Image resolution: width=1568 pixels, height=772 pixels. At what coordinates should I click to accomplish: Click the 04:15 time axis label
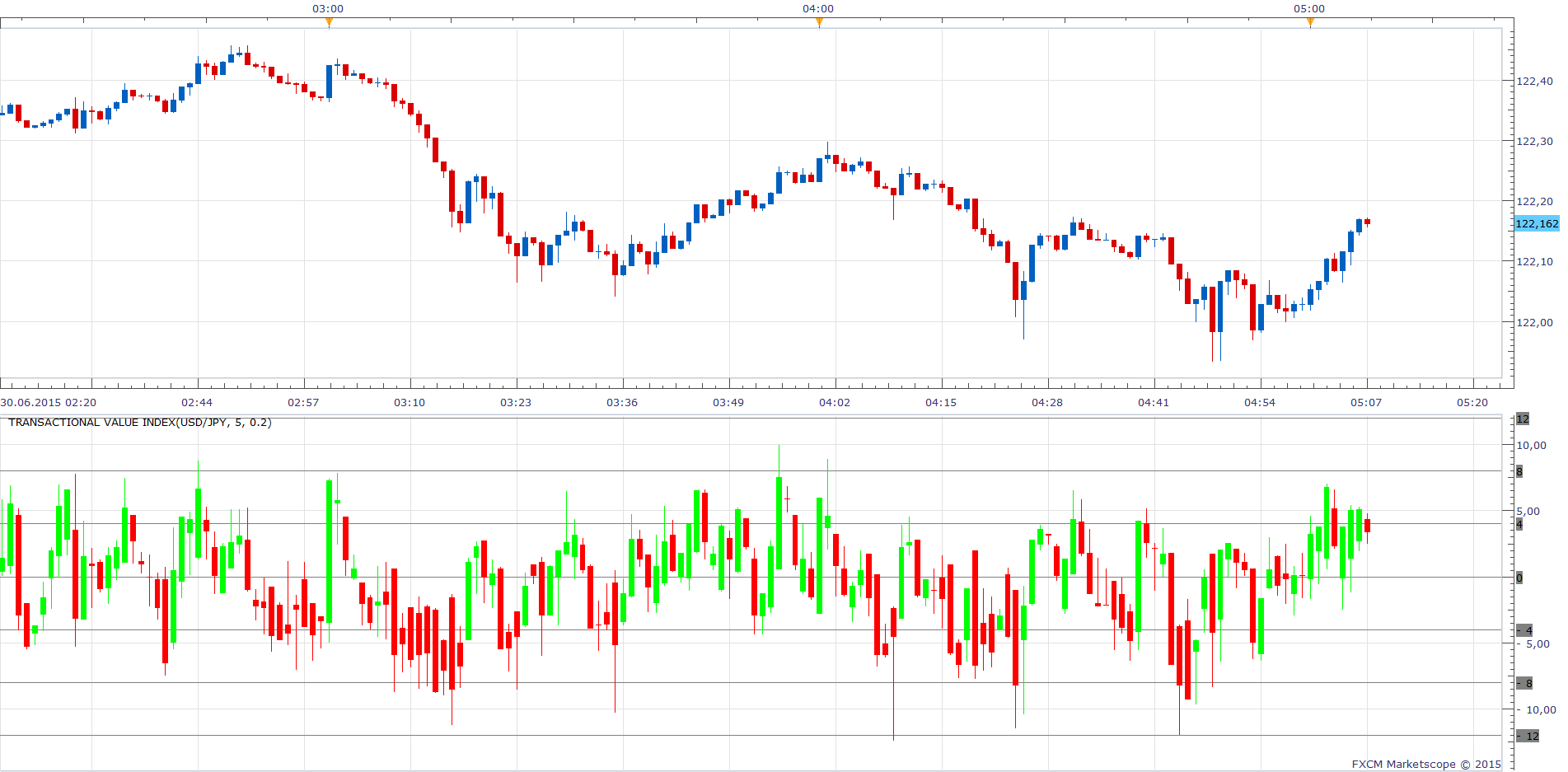[x=941, y=402]
